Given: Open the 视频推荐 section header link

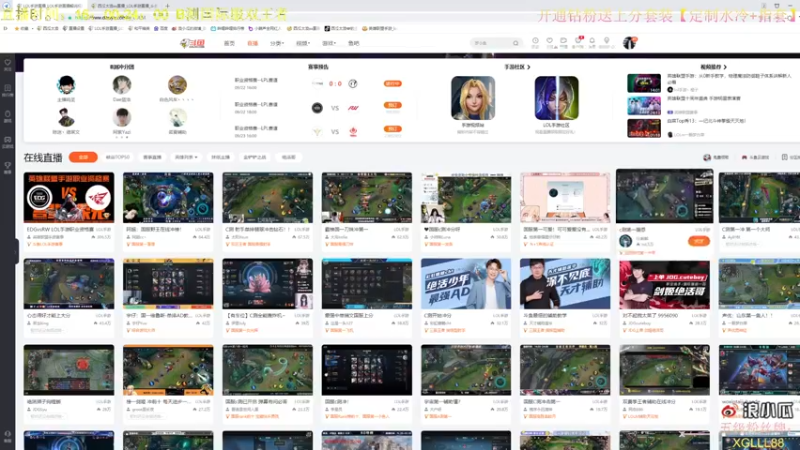Looking at the screenshot, I should point(713,67).
